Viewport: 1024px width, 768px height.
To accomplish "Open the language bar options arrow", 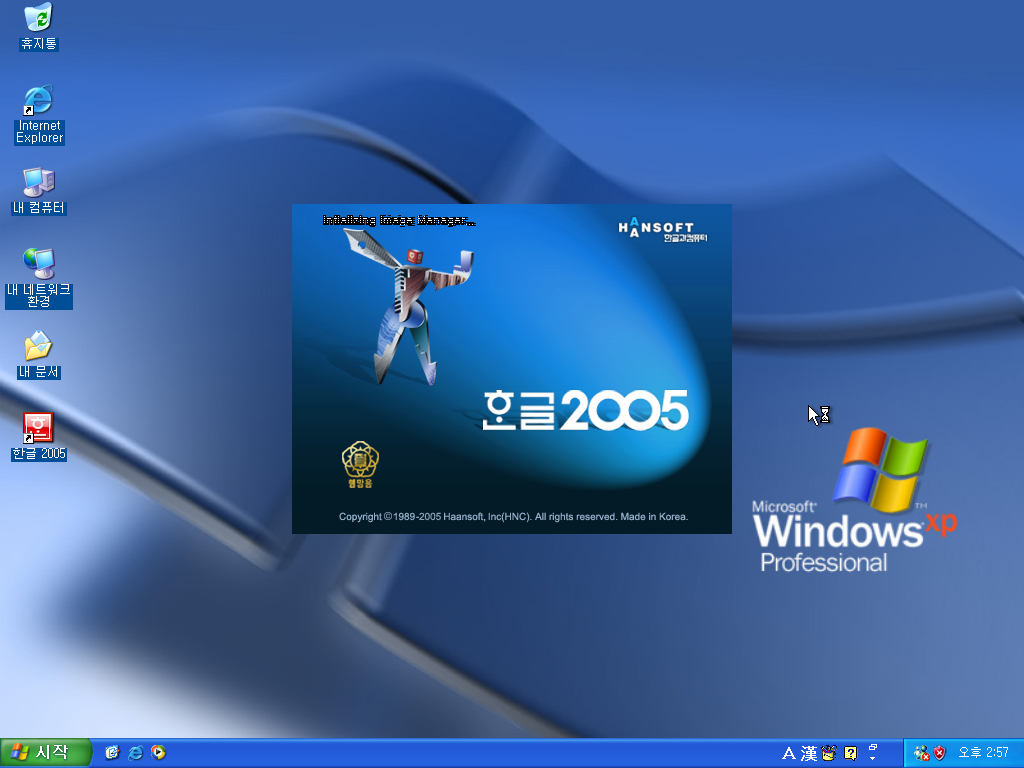I will [x=872, y=759].
